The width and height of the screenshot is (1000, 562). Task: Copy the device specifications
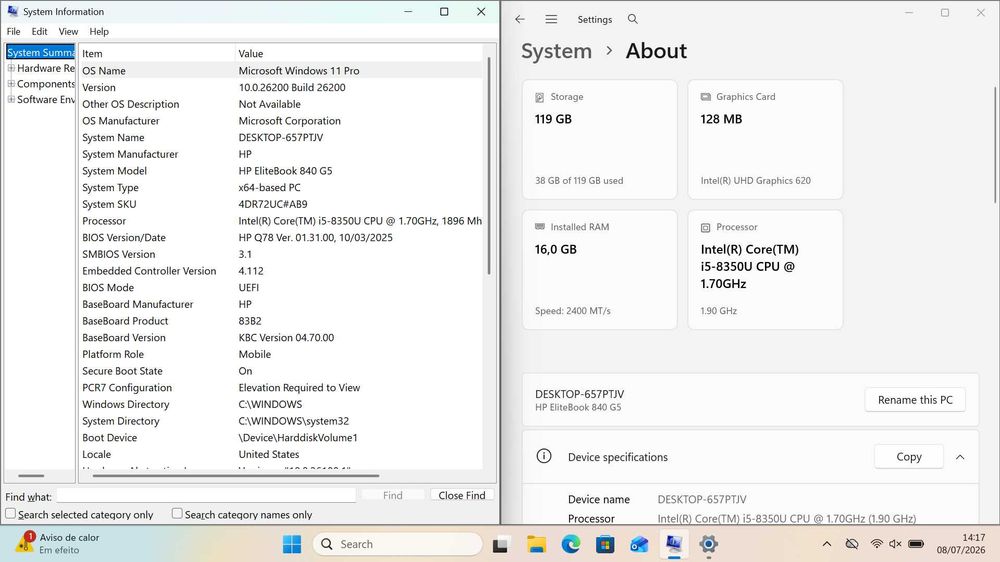(909, 457)
